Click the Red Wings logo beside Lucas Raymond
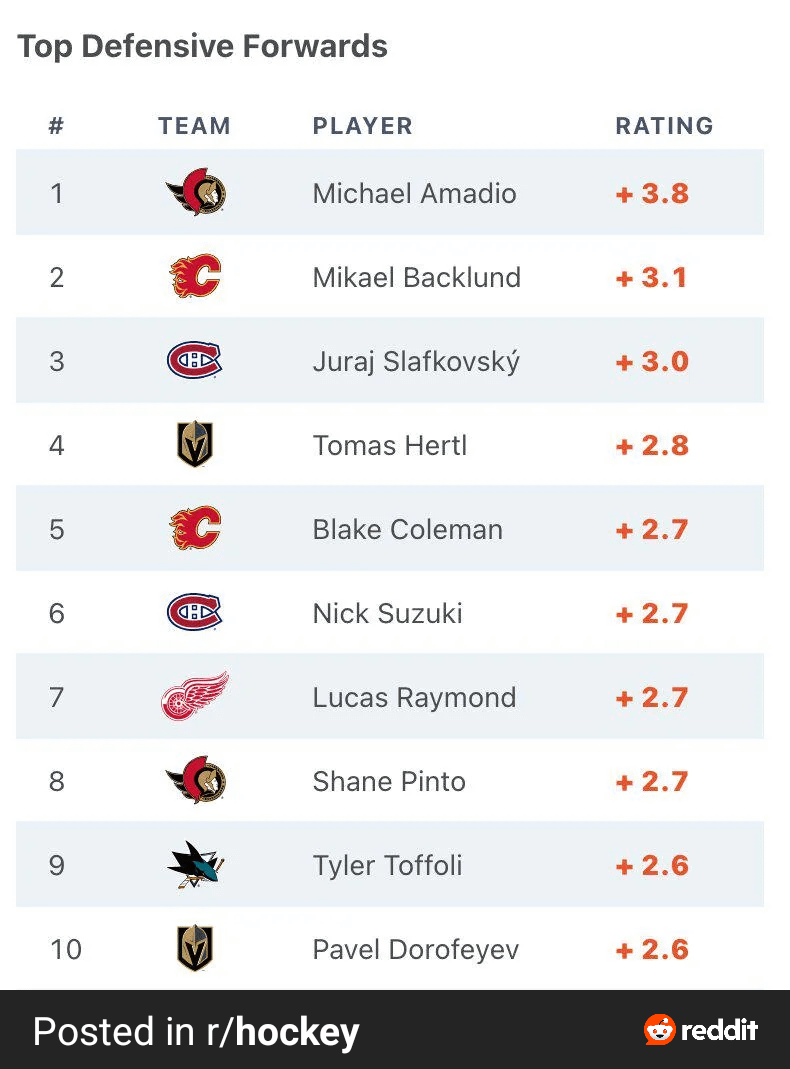This screenshot has height=1069, width=790. (195, 697)
